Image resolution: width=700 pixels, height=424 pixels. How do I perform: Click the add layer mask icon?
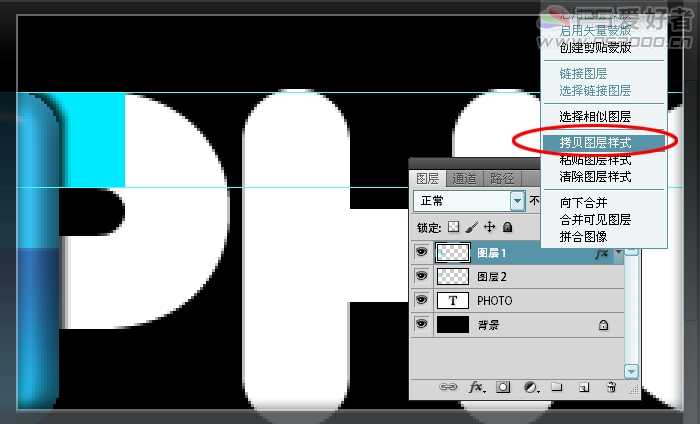pos(503,387)
